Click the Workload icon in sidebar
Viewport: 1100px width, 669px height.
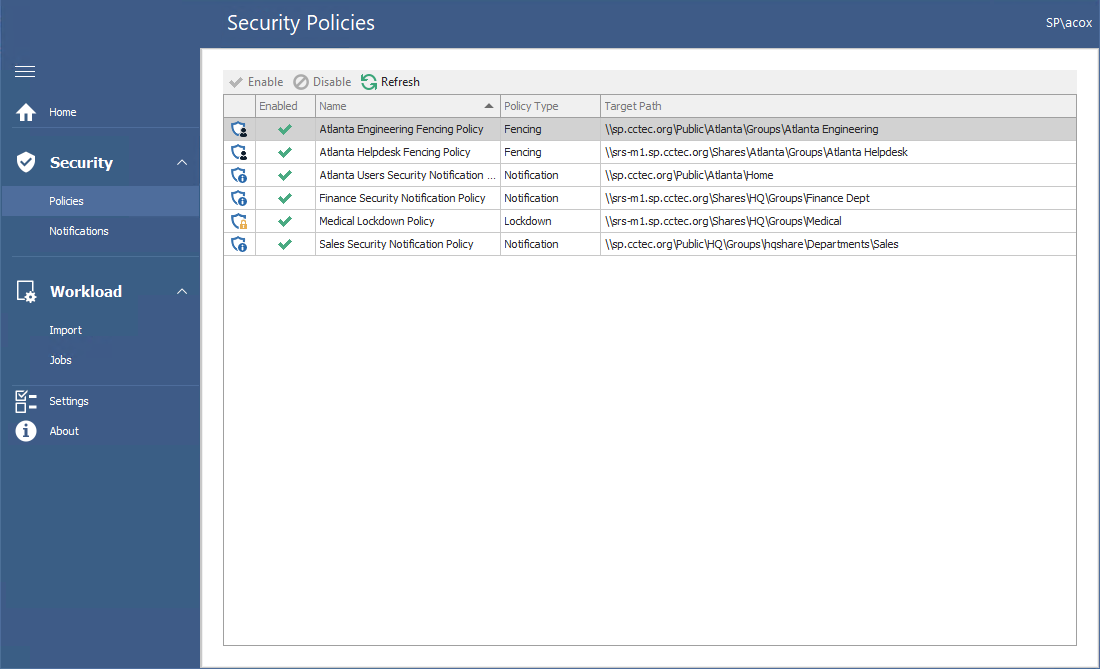25,291
